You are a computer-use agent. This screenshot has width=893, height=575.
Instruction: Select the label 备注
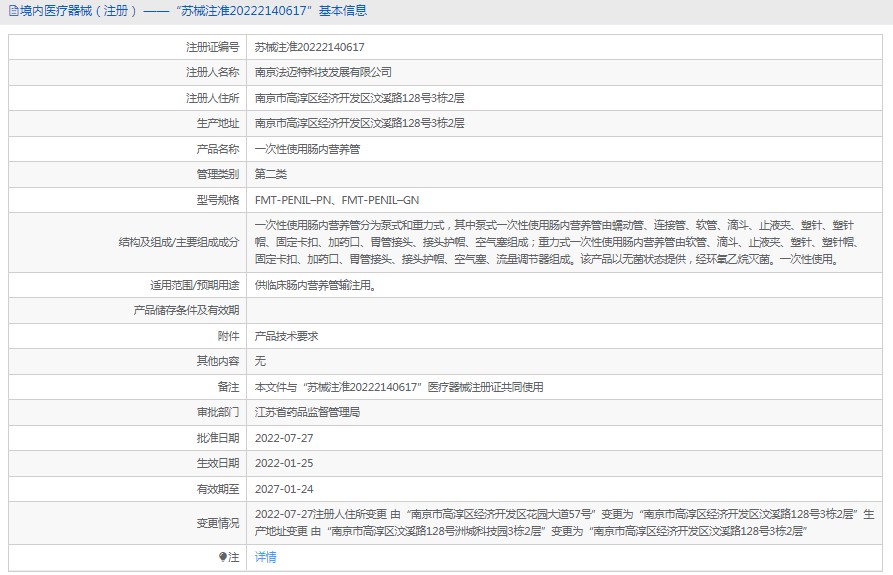tap(228, 387)
